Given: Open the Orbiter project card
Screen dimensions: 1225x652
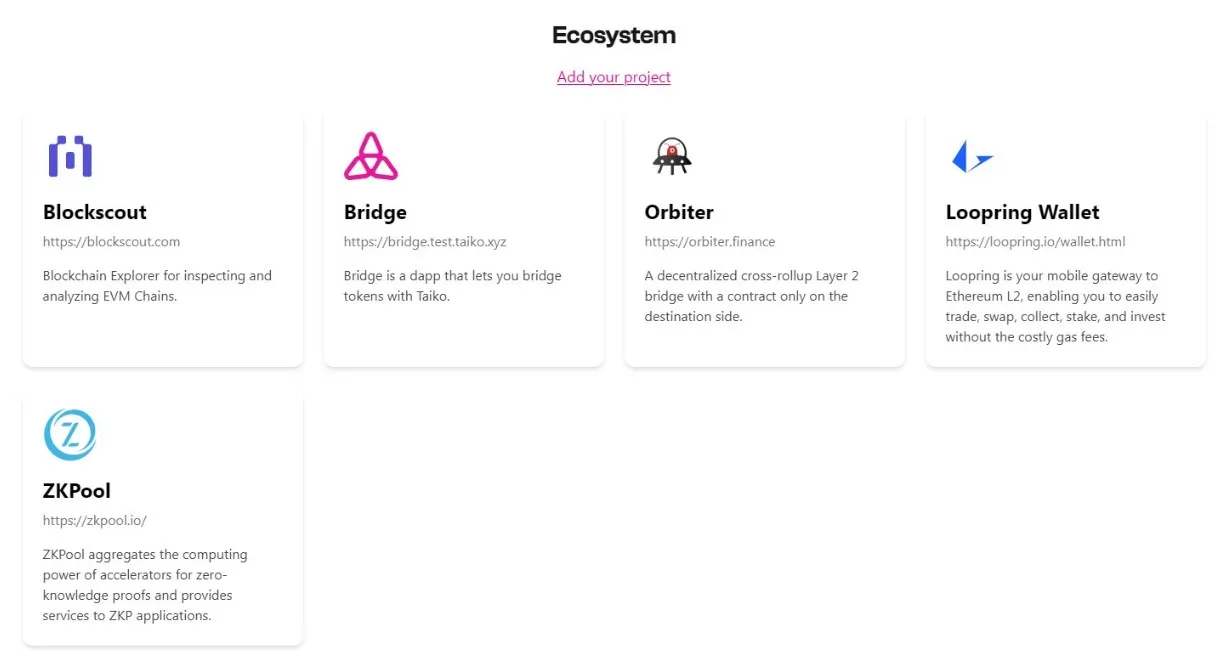Looking at the screenshot, I should 764,238.
